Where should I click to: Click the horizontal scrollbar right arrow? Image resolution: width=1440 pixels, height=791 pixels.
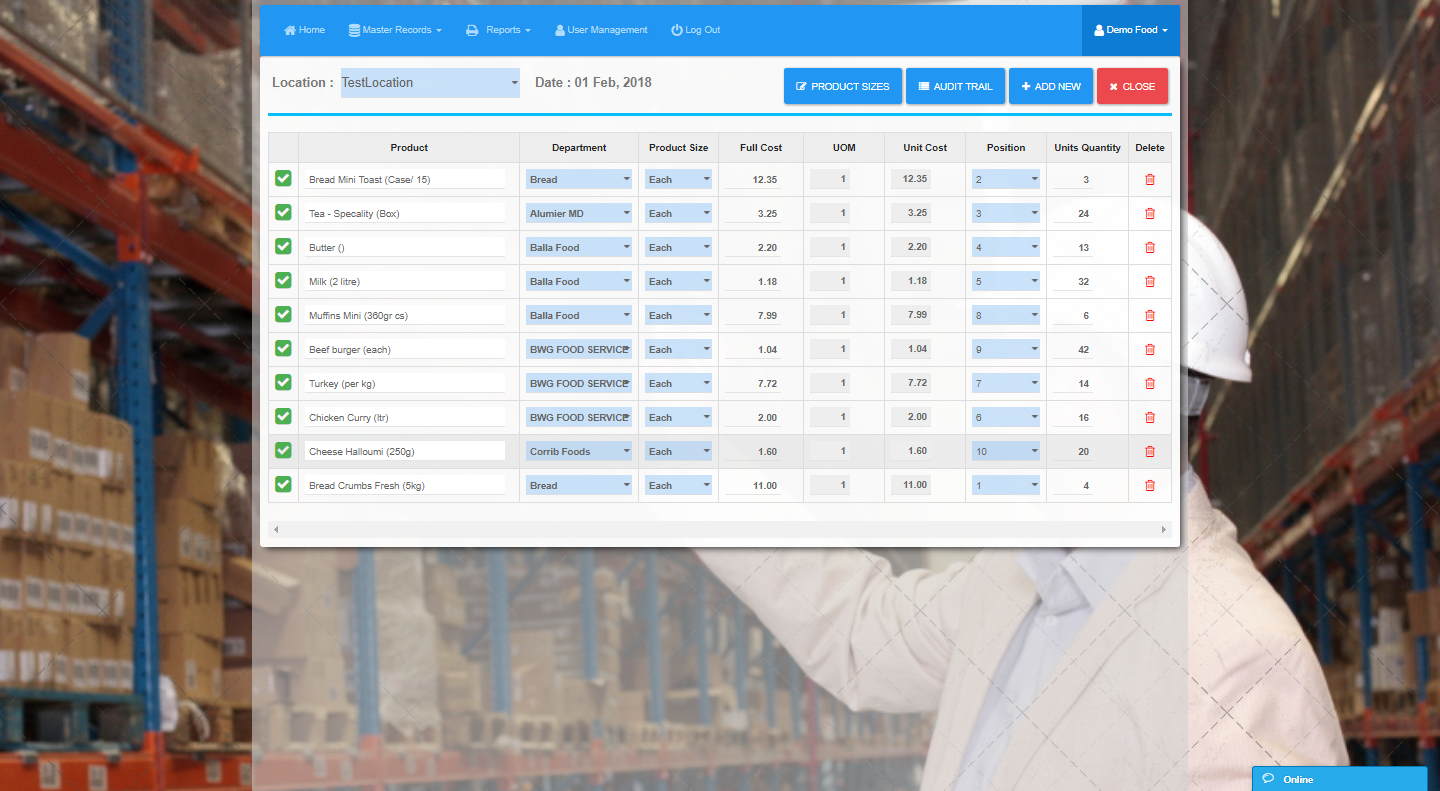tap(1163, 529)
